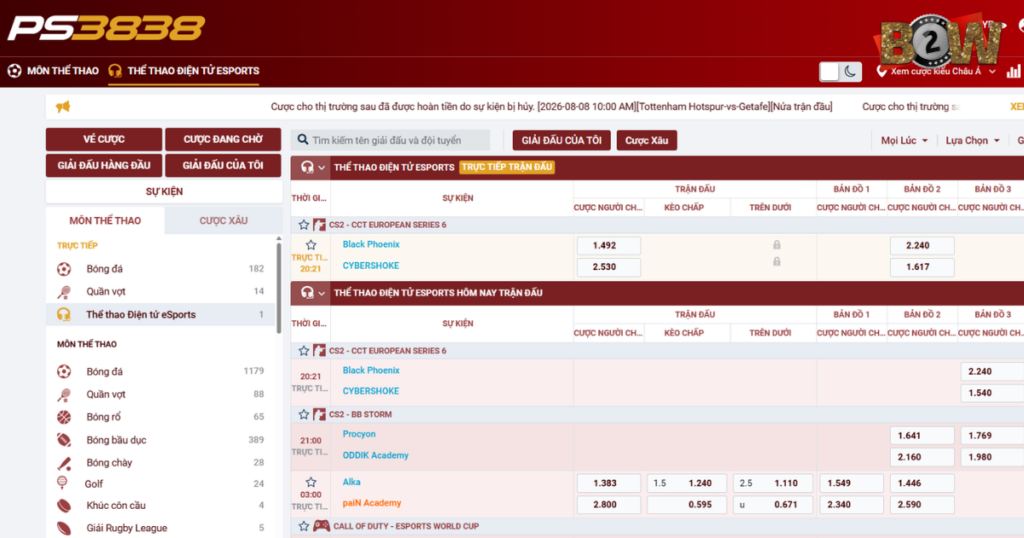The image size is (1024, 538).
Task: Click the Call of Duty gamepad icon
Action: click(321, 526)
